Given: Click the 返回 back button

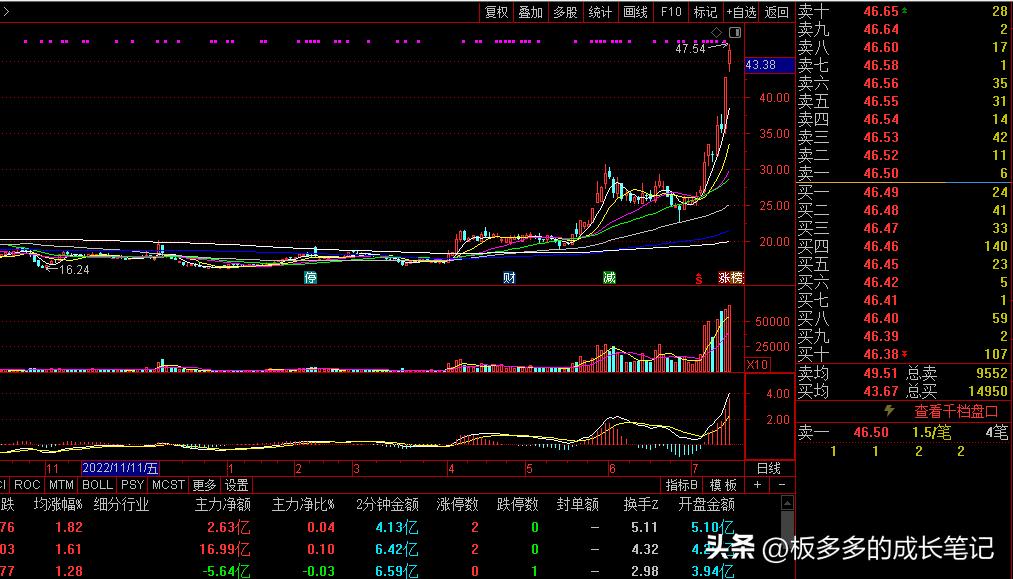Looking at the screenshot, I should (778, 12).
